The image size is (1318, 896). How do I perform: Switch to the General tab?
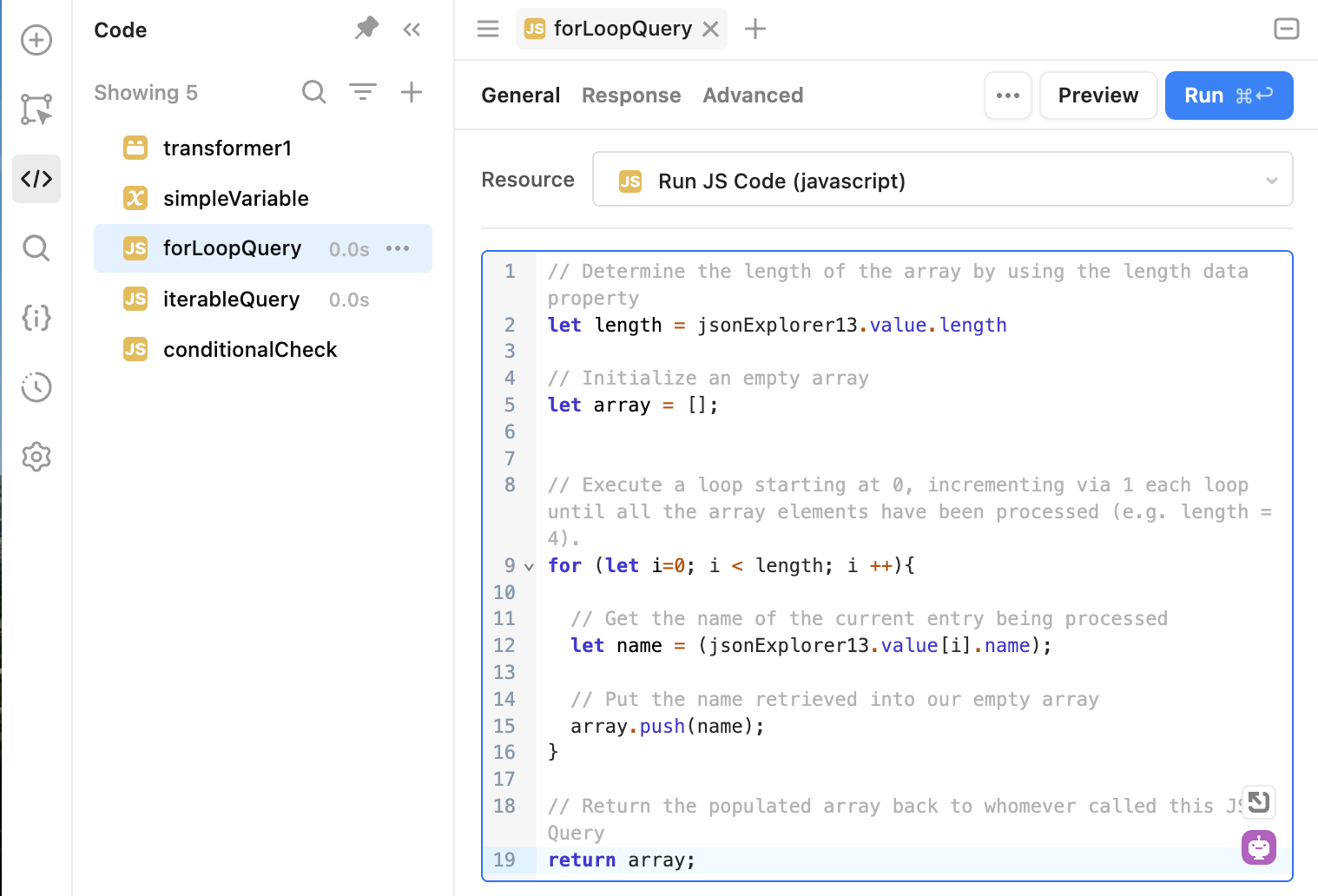521,96
